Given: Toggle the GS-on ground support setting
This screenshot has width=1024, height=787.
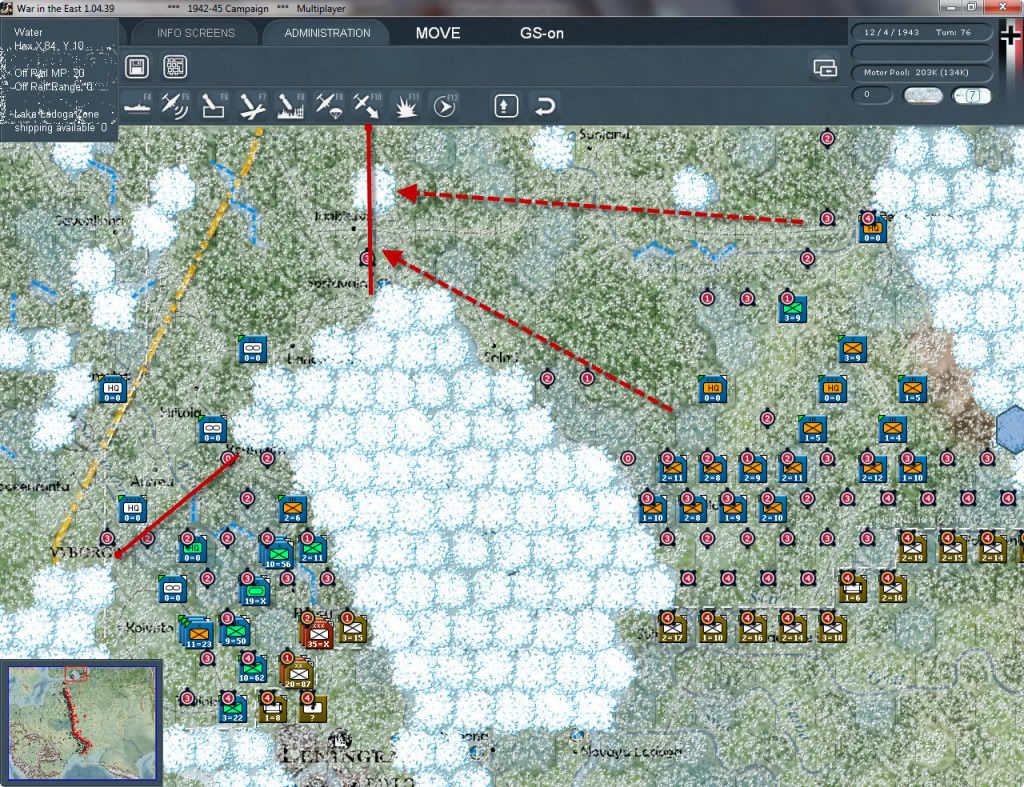Looking at the screenshot, I should pyautogui.click(x=541, y=33).
